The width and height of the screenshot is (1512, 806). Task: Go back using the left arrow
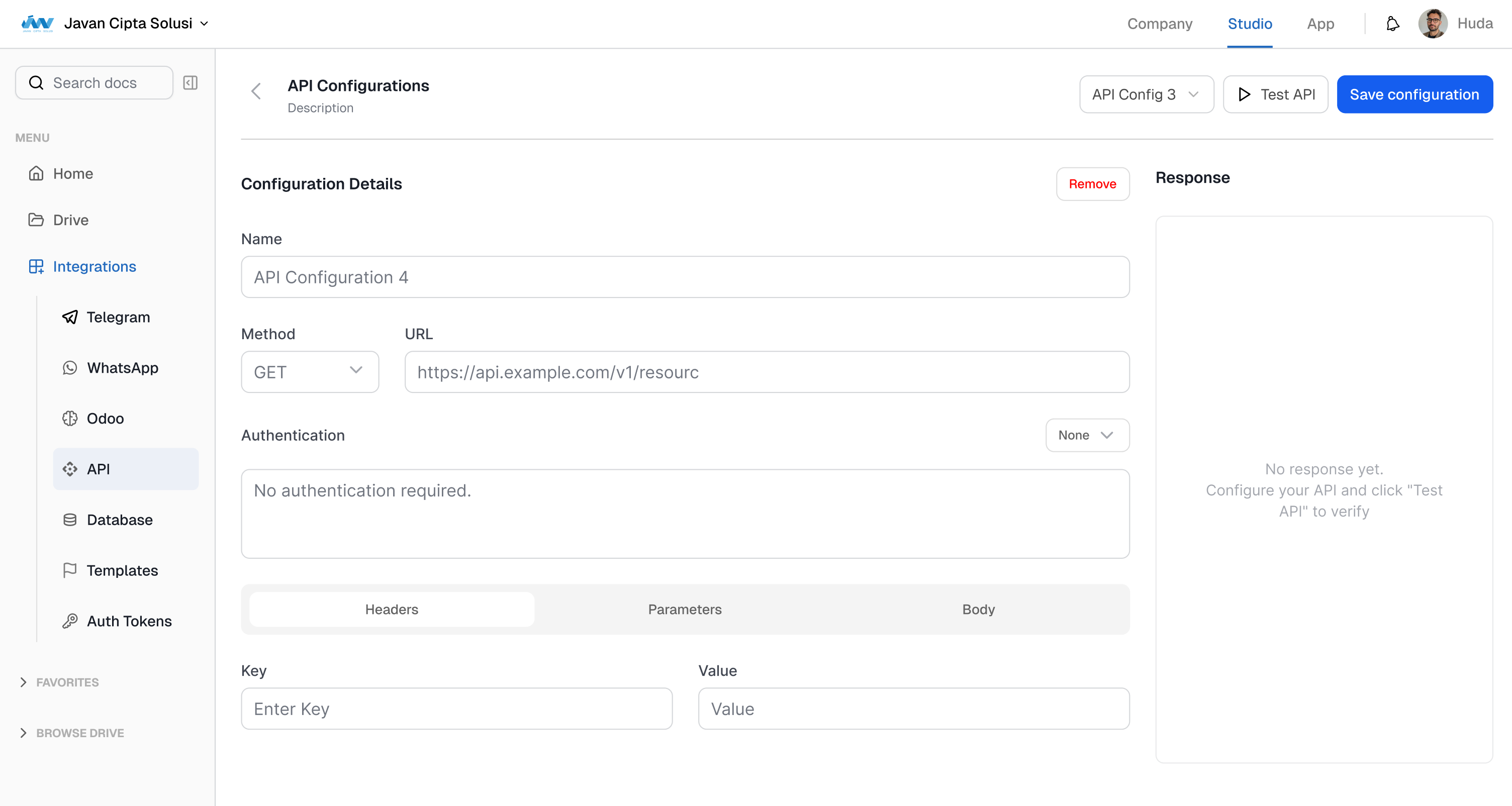pyautogui.click(x=256, y=91)
